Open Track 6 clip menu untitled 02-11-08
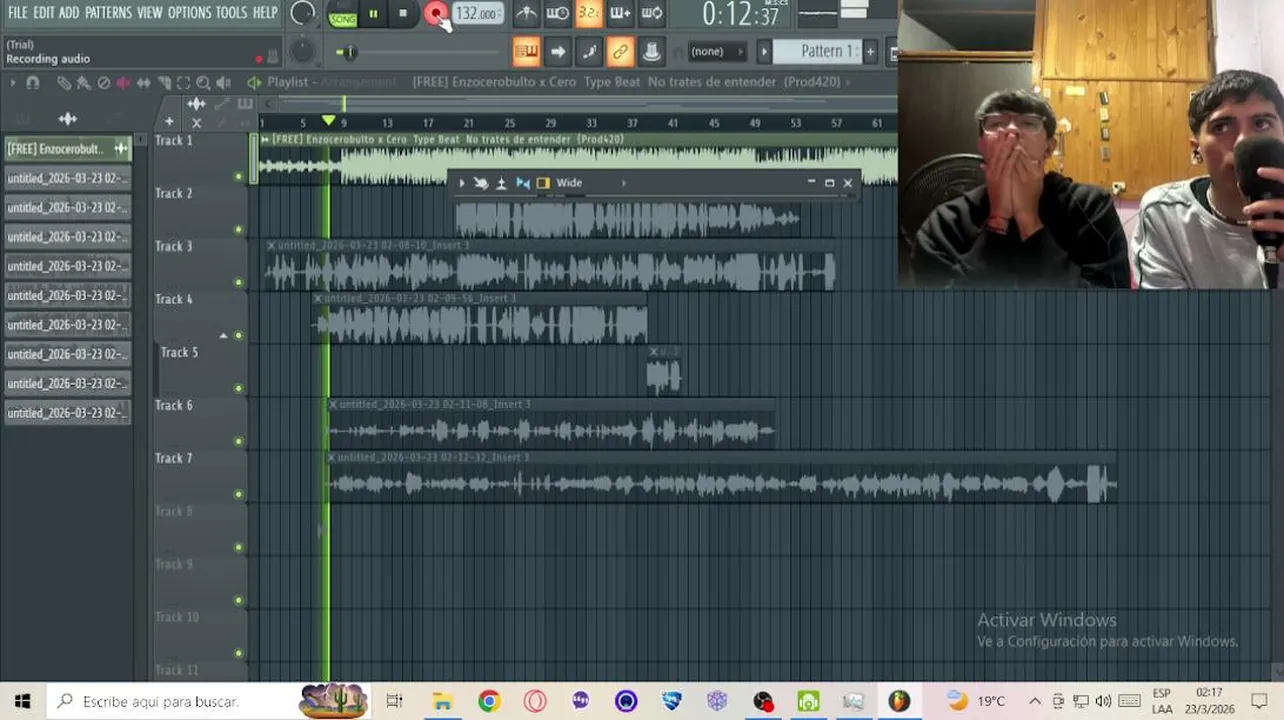The width and height of the screenshot is (1284, 720). [333, 404]
